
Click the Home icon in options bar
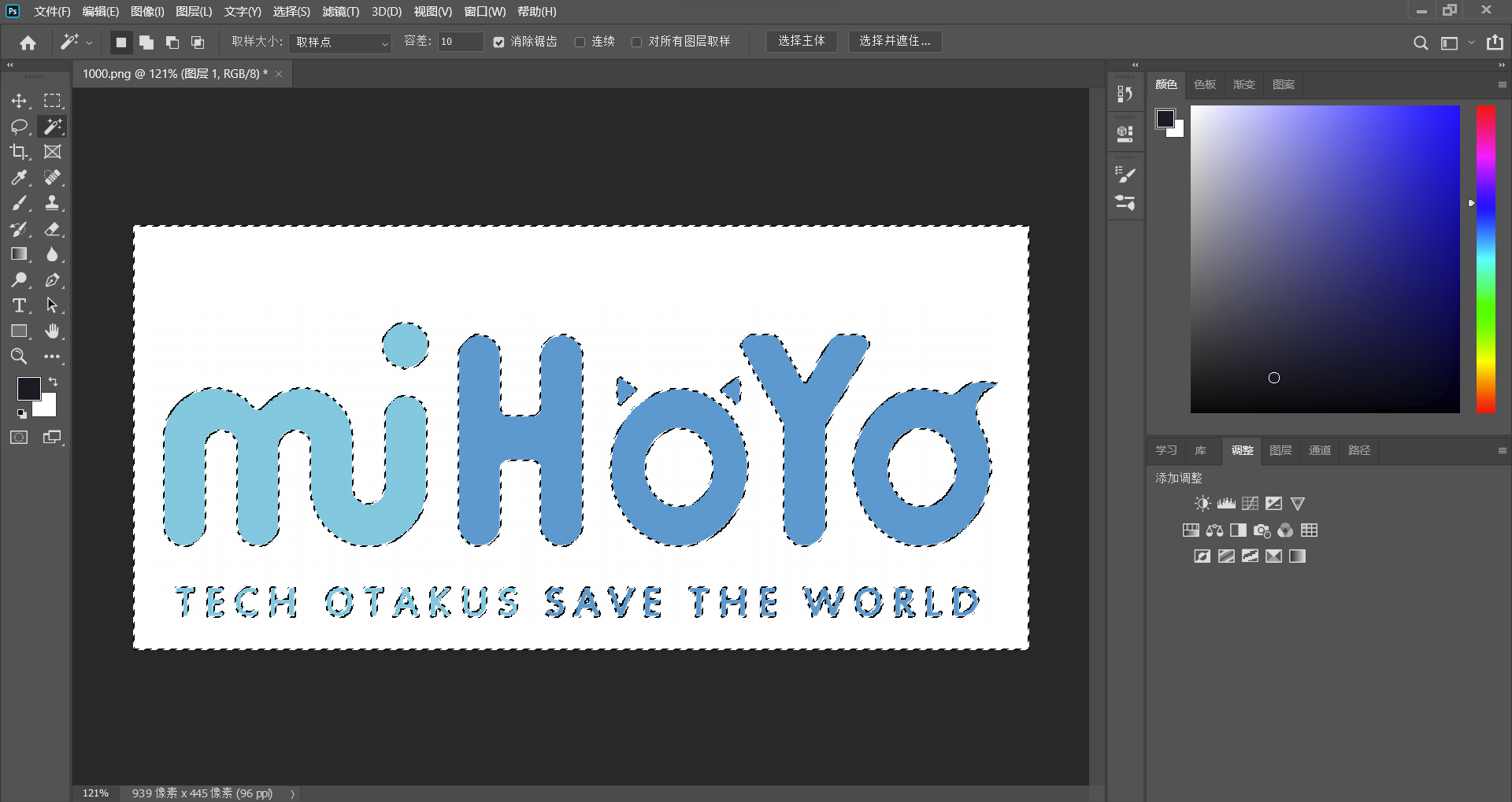[28, 43]
